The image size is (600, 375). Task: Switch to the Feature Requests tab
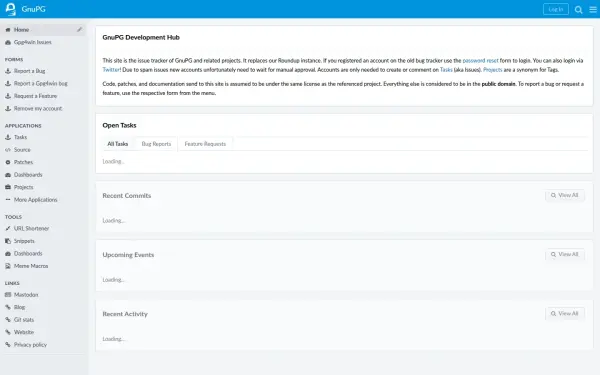point(205,144)
